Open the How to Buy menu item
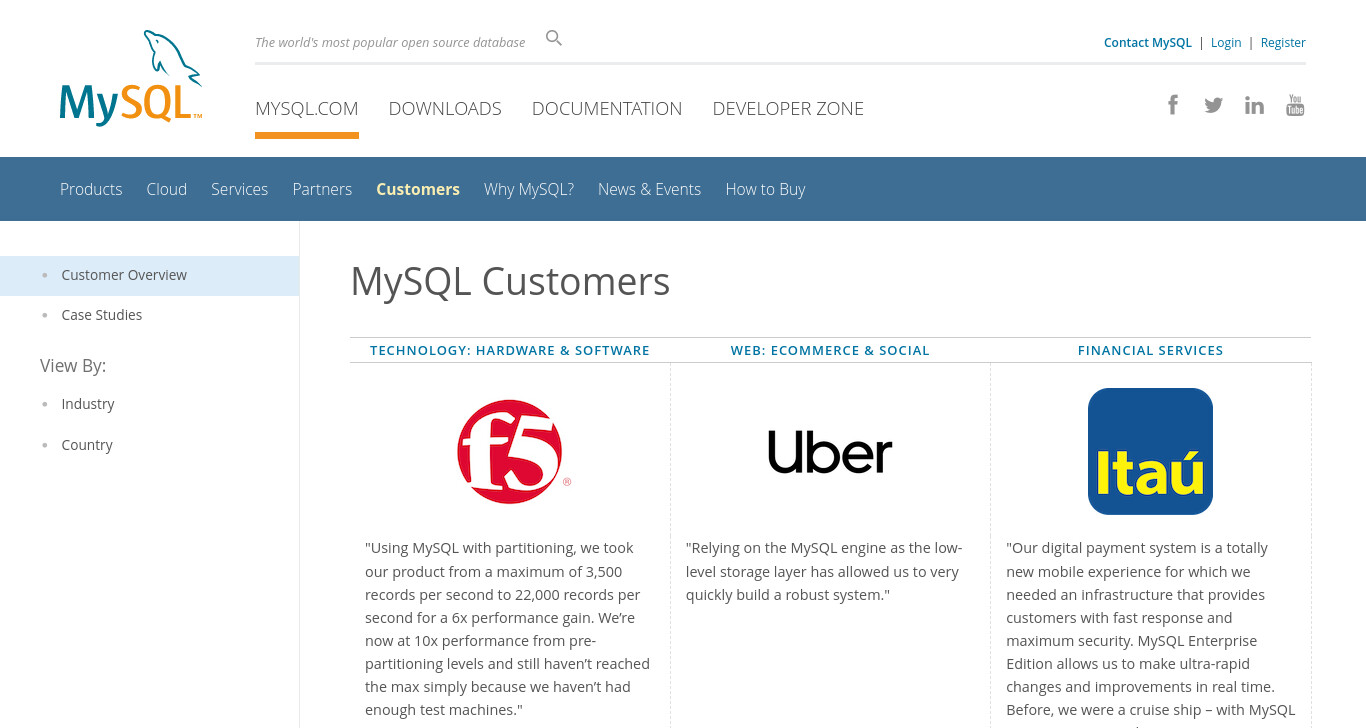Screen dimensions: 1366x728 point(765,189)
